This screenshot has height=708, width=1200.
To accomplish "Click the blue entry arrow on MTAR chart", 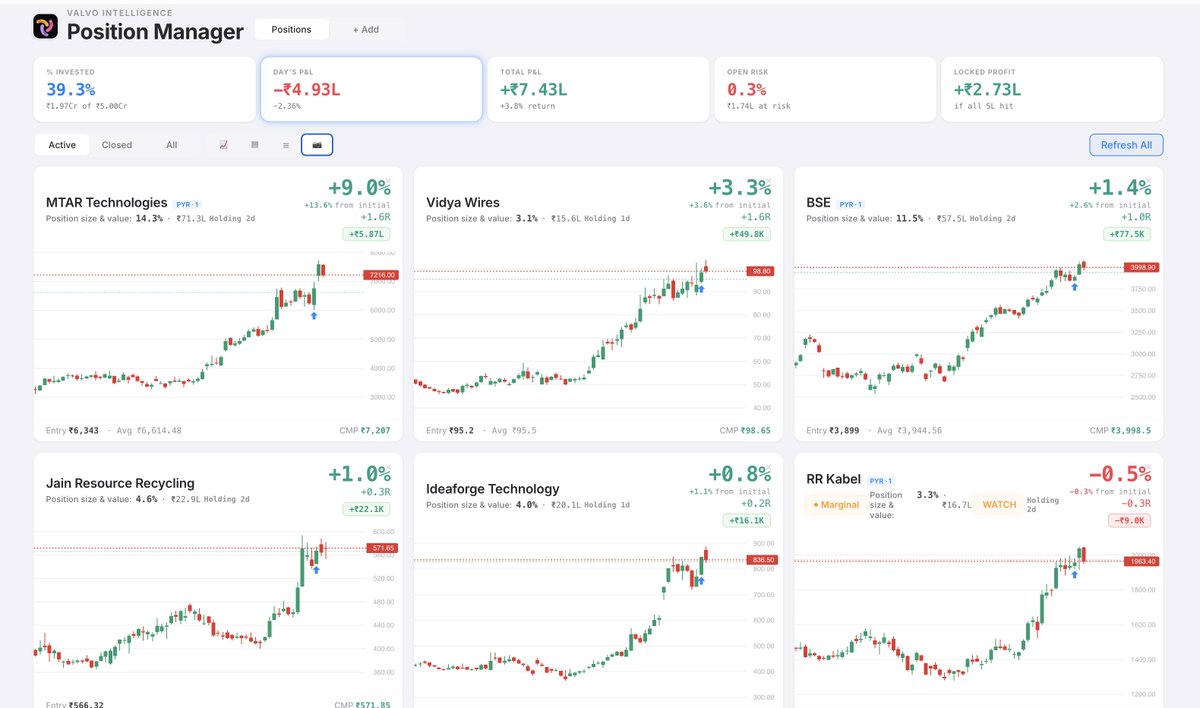I will (x=314, y=315).
